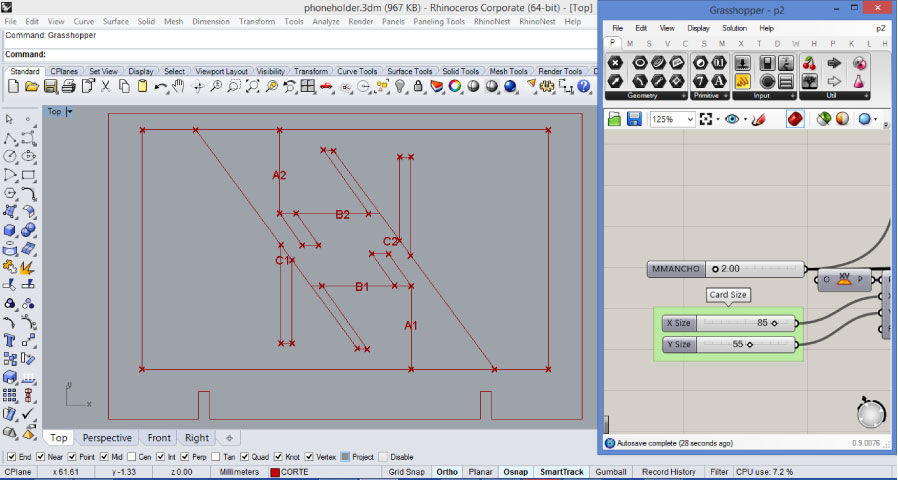Click the Filter status bar button

click(x=719, y=472)
